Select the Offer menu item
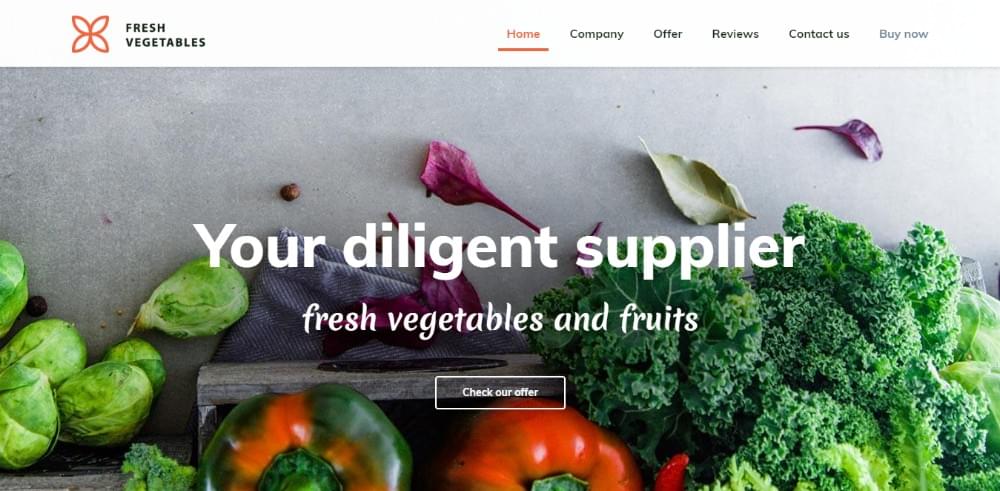The width and height of the screenshot is (1000, 491). pos(668,34)
